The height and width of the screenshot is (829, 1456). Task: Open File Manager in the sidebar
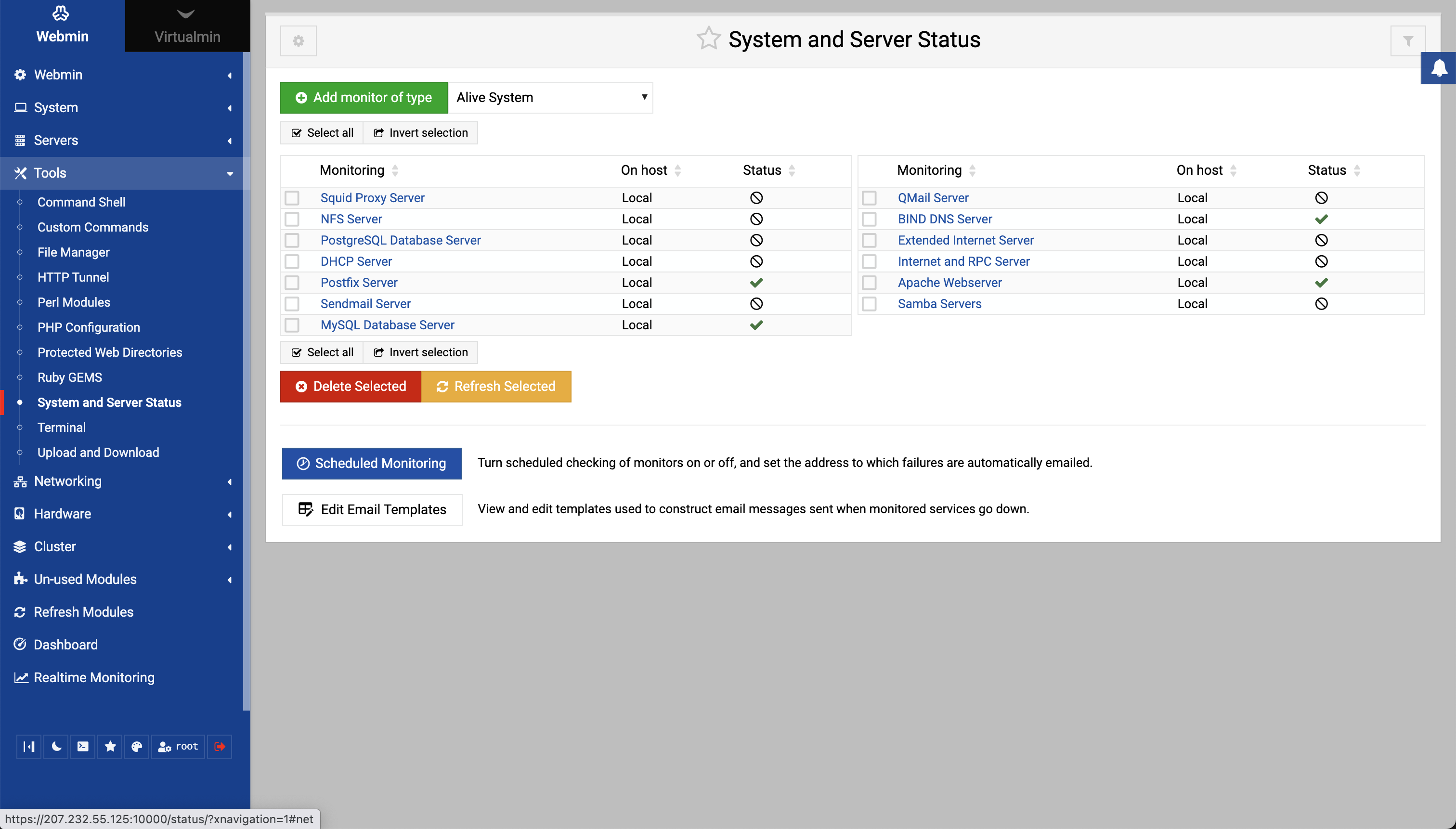[74, 252]
